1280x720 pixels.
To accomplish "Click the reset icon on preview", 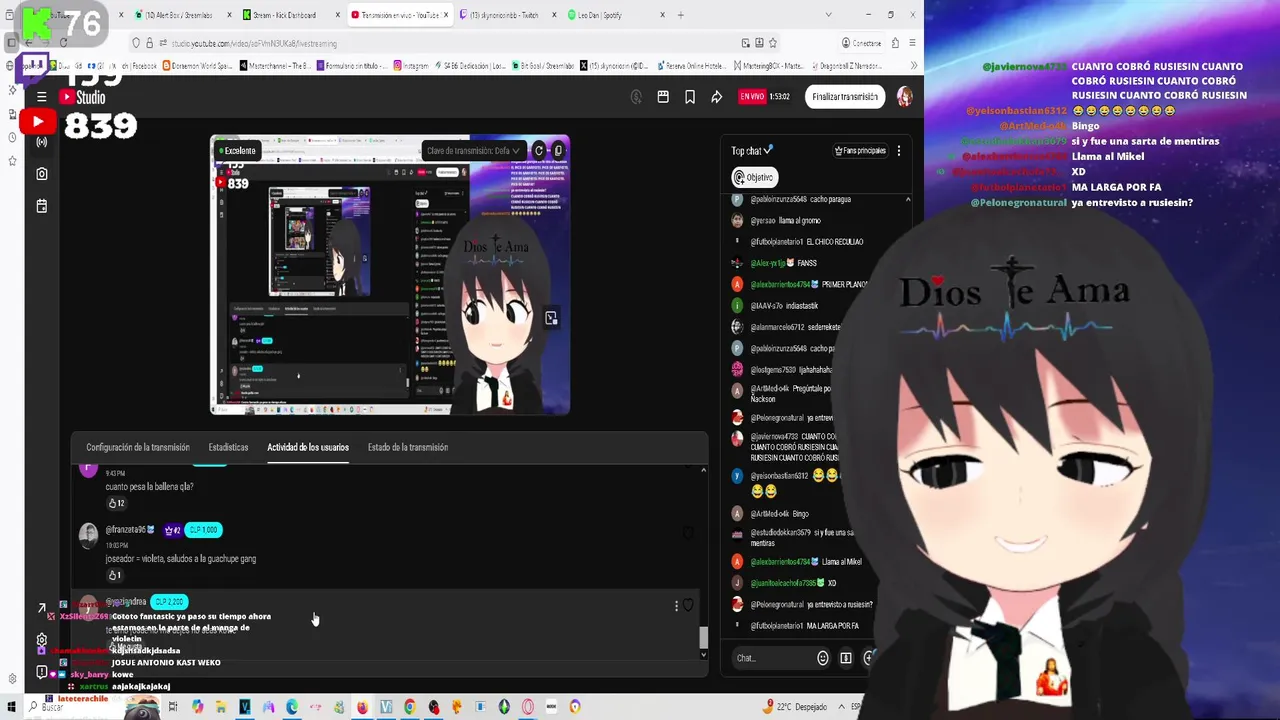I will point(539,151).
